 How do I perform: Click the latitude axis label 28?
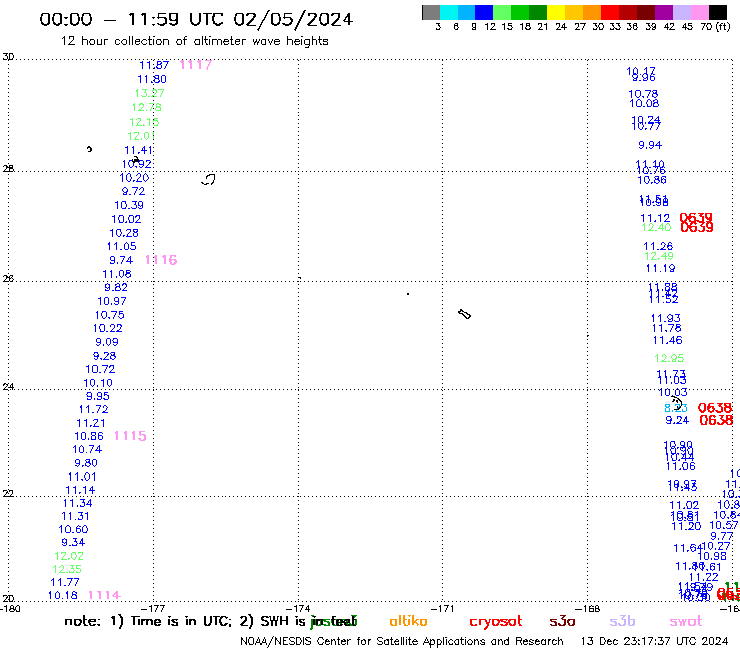point(8,169)
